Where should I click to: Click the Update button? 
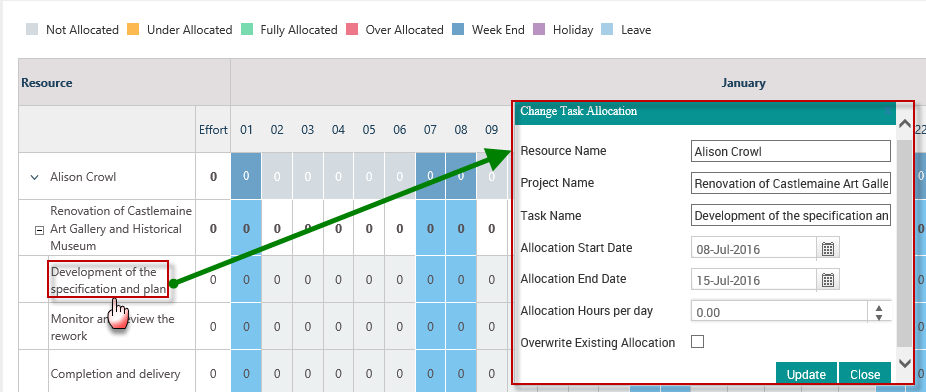tap(806, 374)
